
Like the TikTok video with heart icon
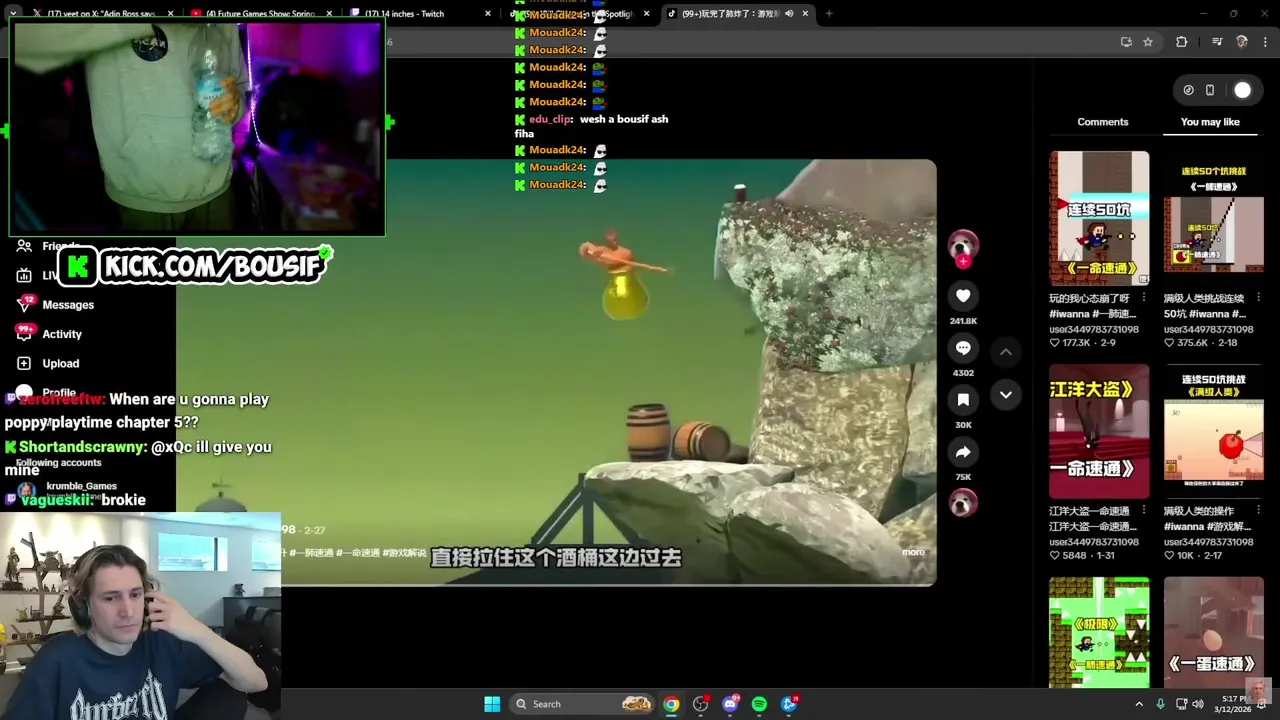click(963, 296)
